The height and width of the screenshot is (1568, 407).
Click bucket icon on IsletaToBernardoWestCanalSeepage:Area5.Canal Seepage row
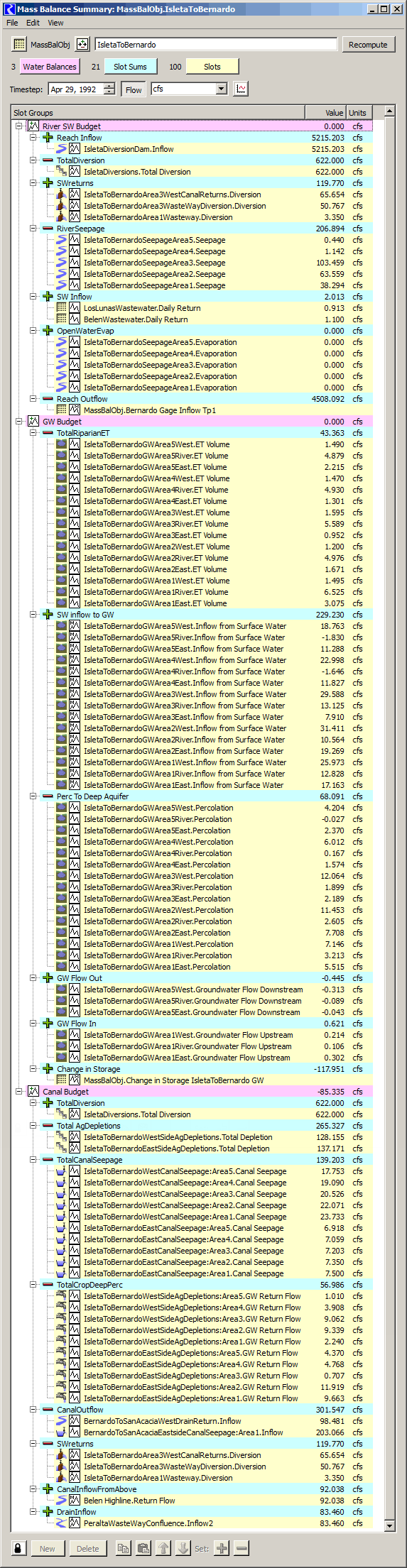(62, 1171)
